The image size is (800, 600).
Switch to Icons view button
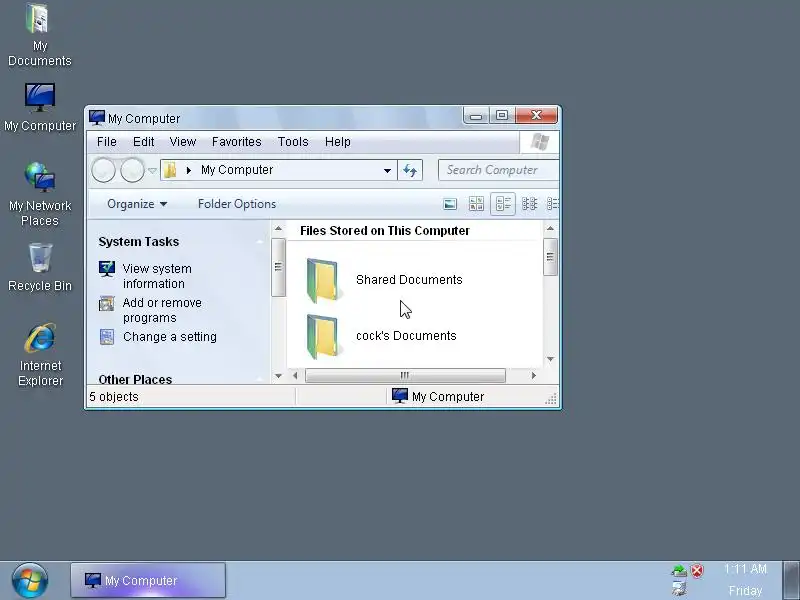tap(529, 204)
